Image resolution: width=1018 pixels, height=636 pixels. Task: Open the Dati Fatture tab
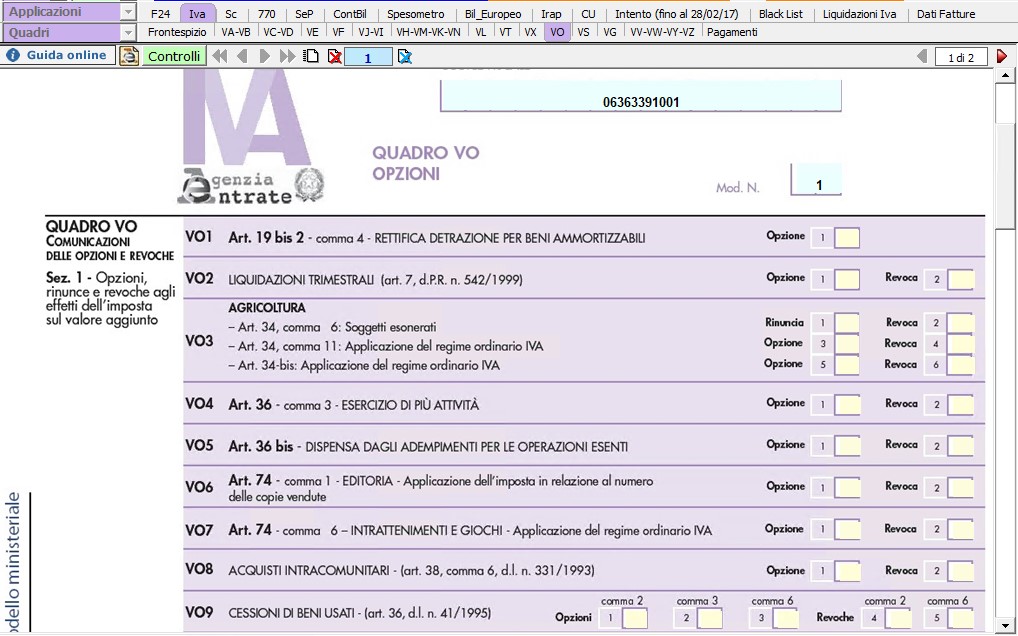pyautogui.click(x=945, y=14)
